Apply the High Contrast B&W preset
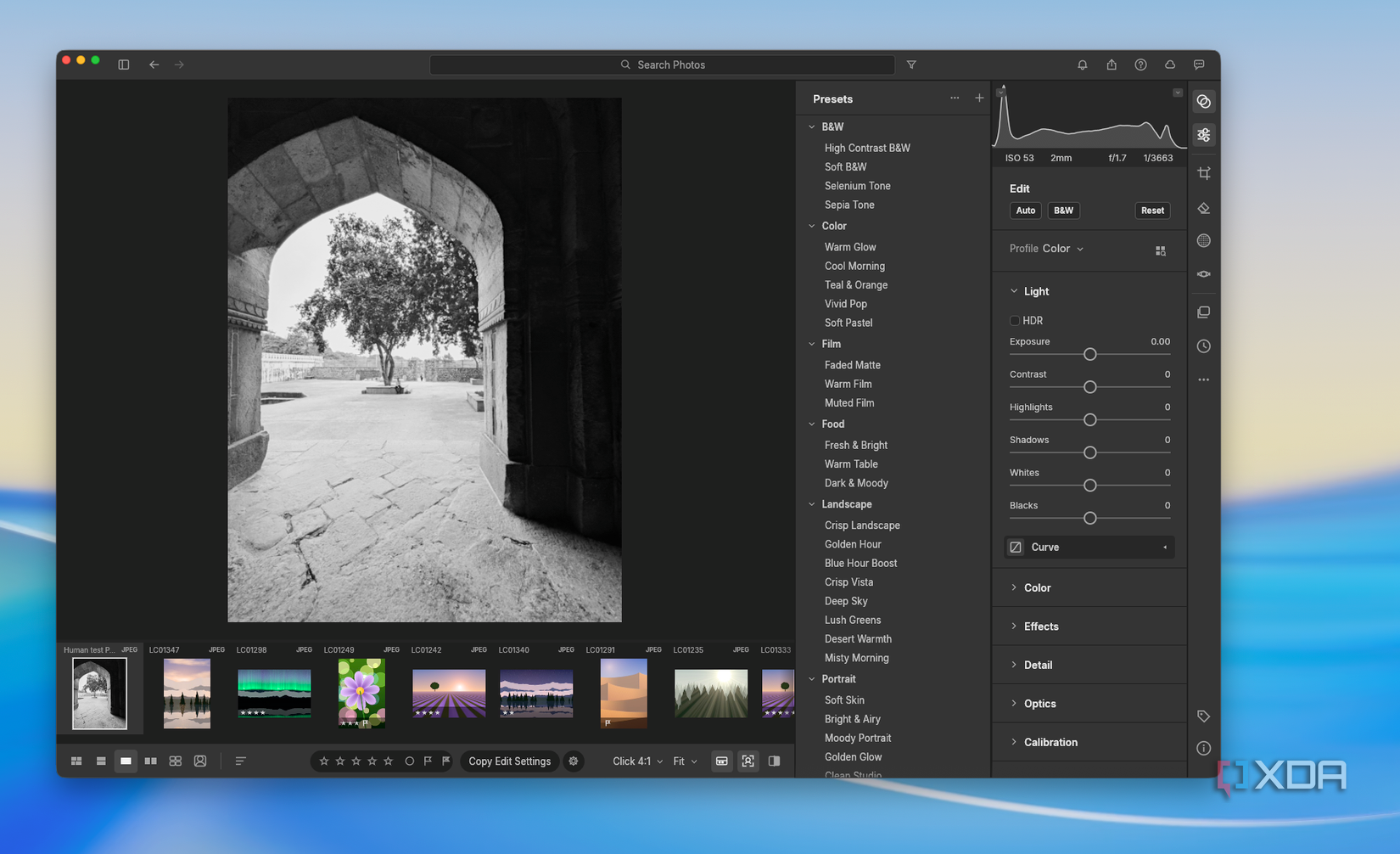Image resolution: width=1400 pixels, height=854 pixels. click(867, 148)
